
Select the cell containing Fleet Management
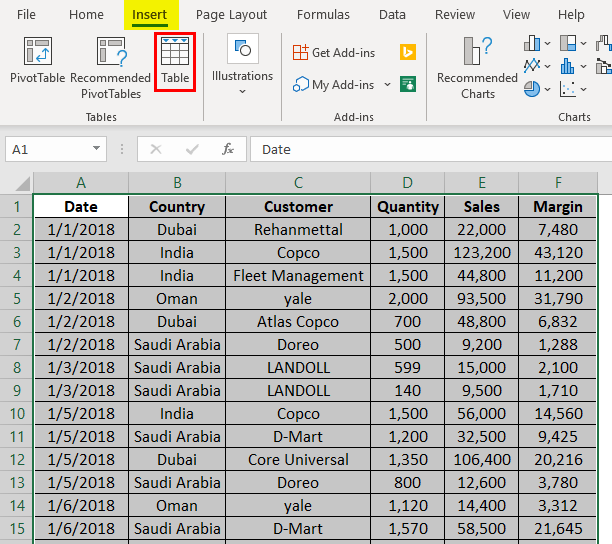298,276
